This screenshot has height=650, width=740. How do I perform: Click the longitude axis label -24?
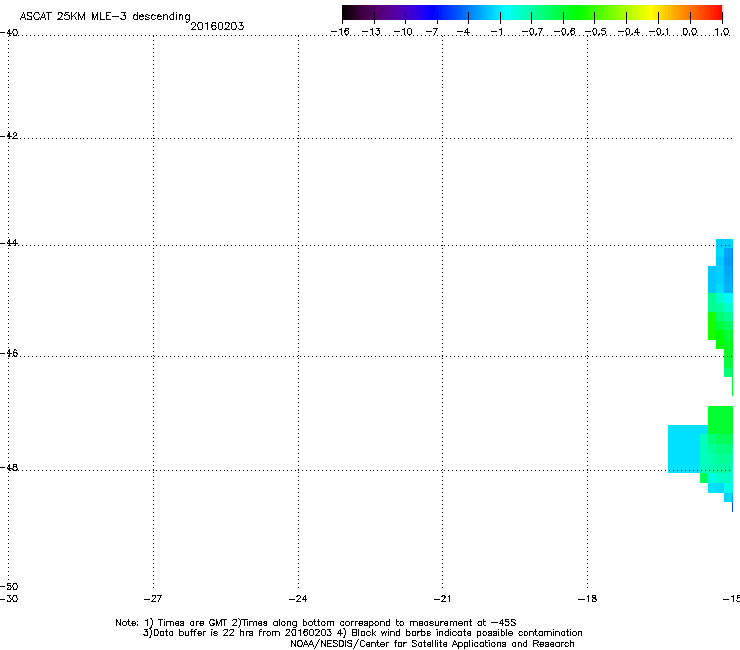298,599
